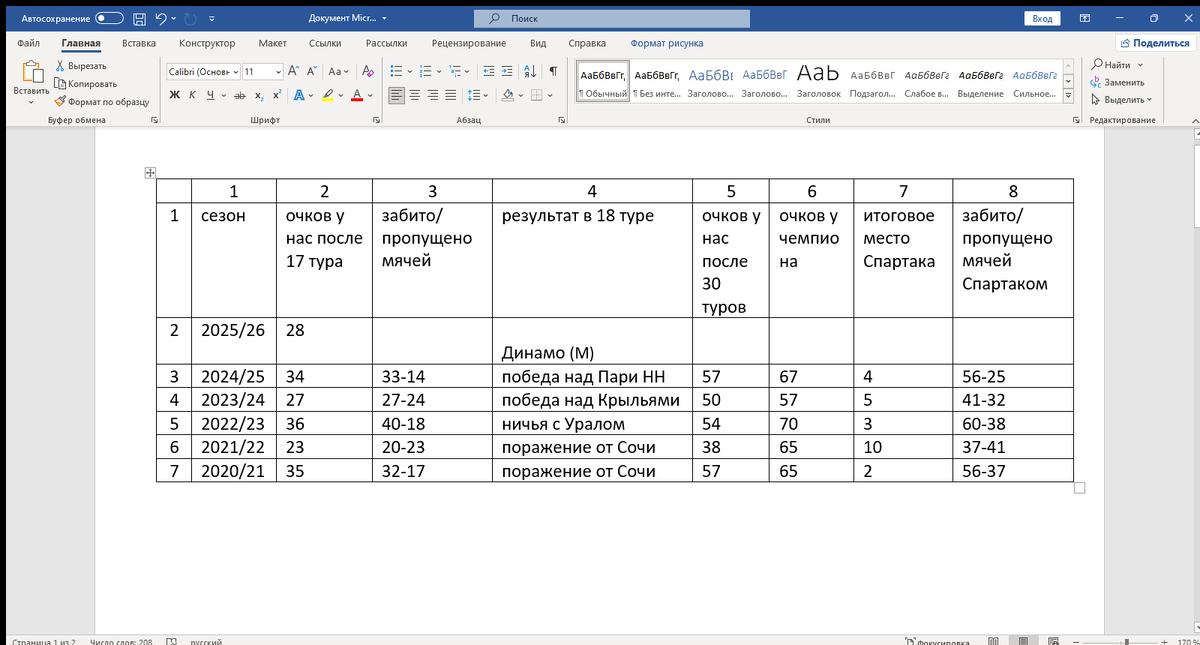Open the Styles pane launcher in Стили group
1200x645 pixels.
tap(1076, 120)
